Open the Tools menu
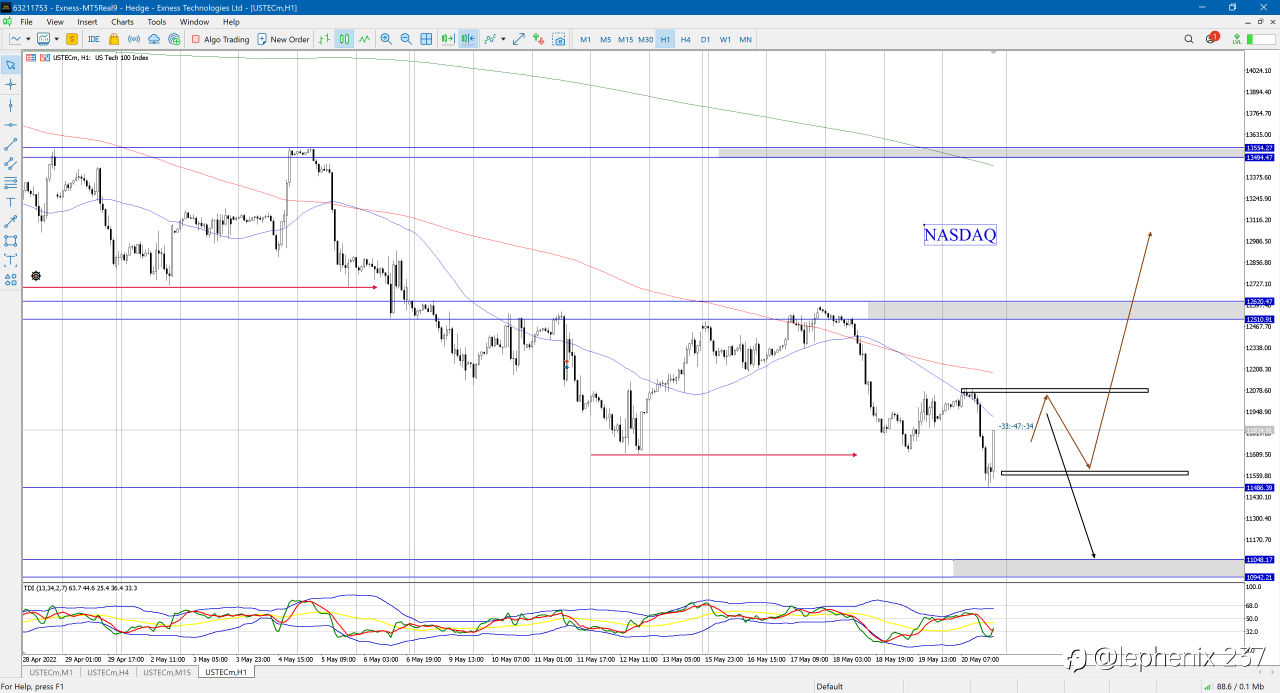 pyautogui.click(x=156, y=21)
